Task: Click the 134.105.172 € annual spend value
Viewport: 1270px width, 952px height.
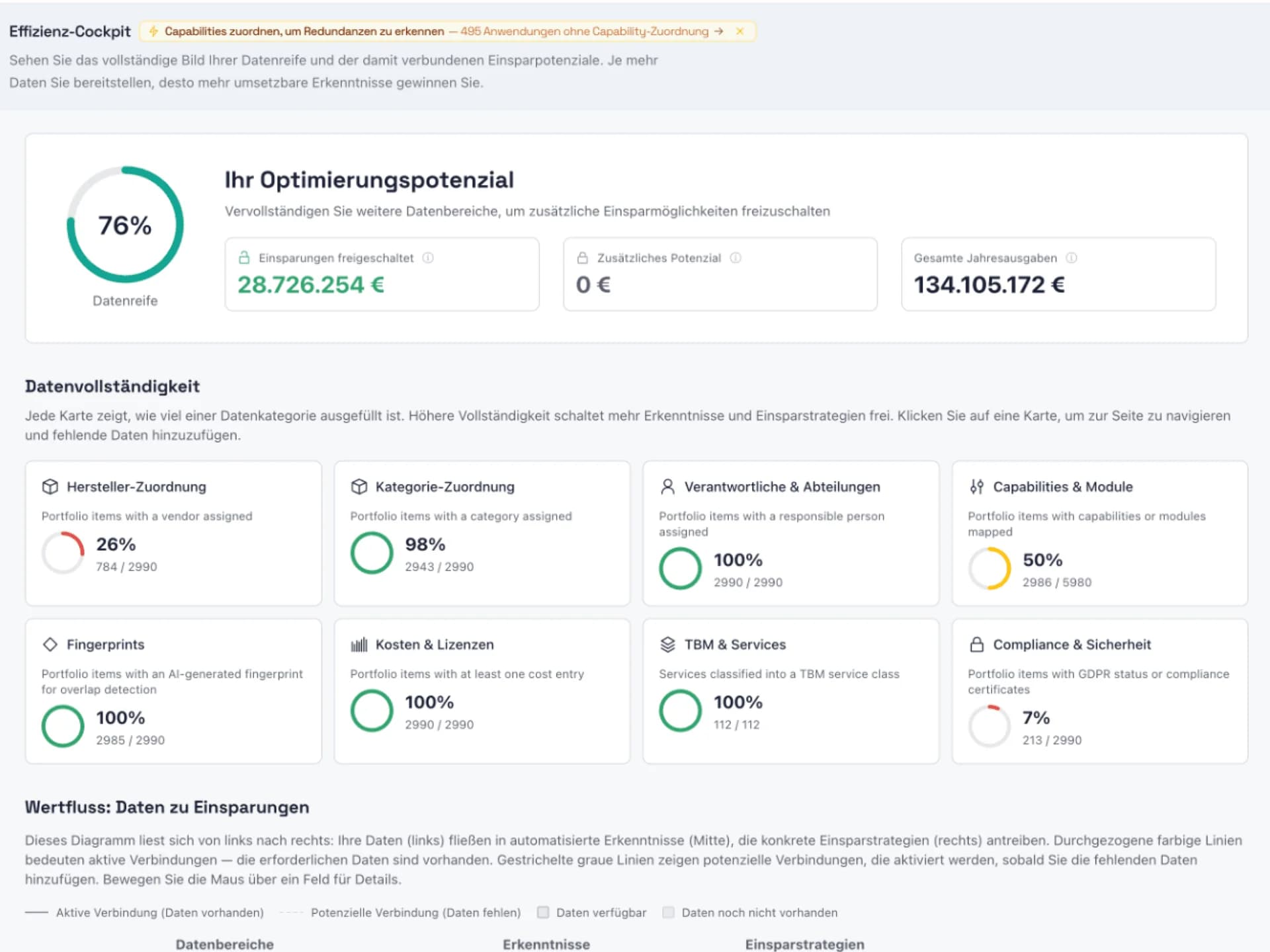Action: pyautogui.click(x=990, y=285)
